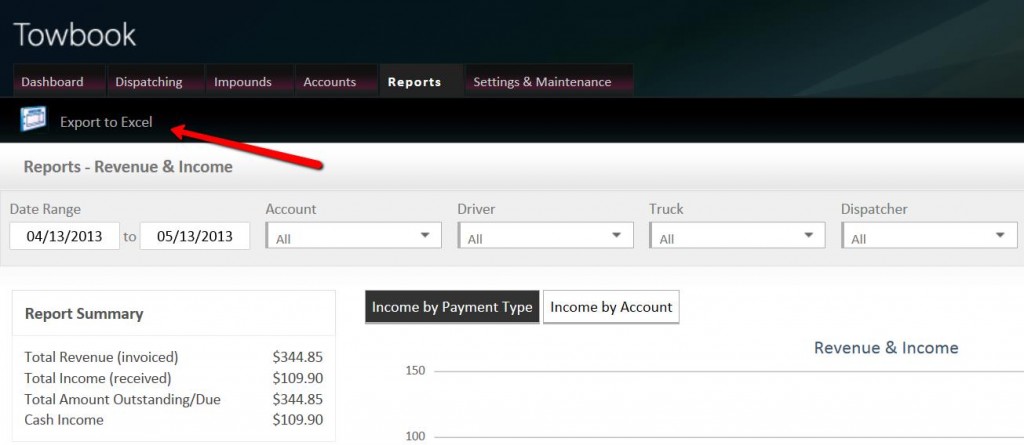Click the Revenue & Income chart title
The height and width of the screenshot is (445, 1024).
(x=886, y=348)
